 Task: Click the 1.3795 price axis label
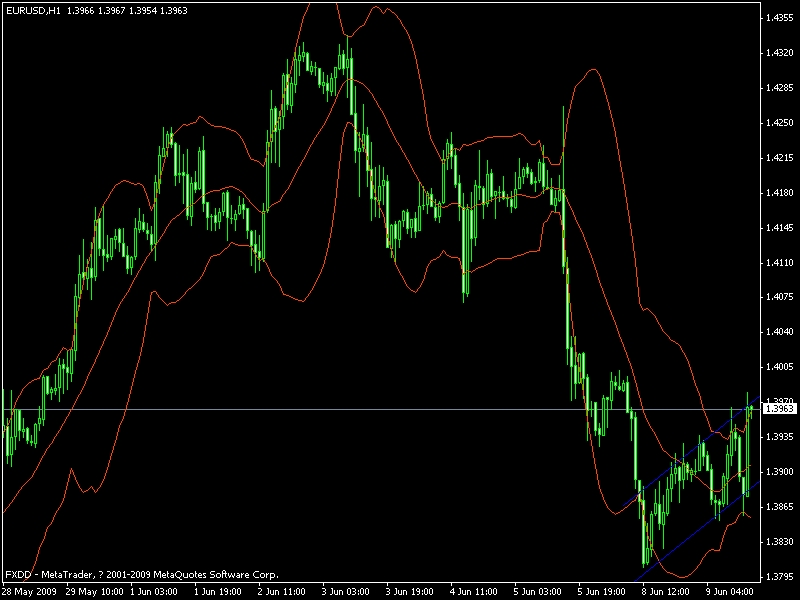coord(780,577)
